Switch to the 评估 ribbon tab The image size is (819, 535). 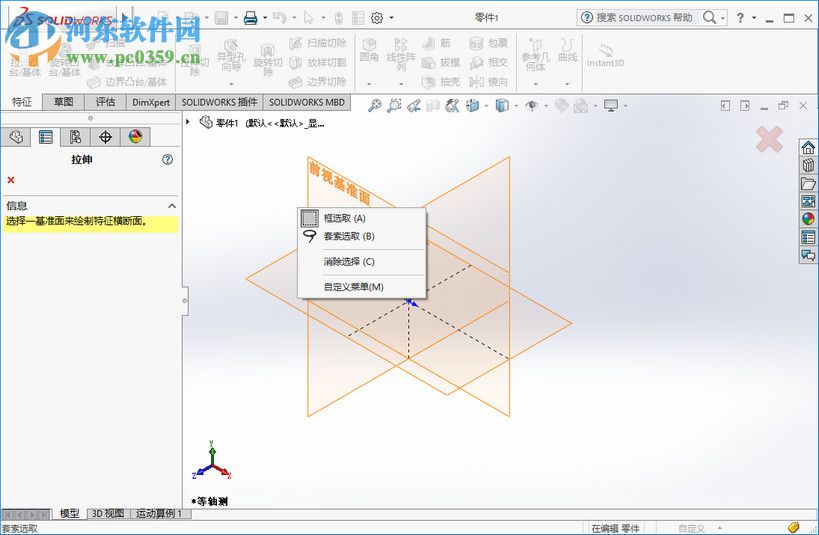pyautogui.click(x=105, y=102)
